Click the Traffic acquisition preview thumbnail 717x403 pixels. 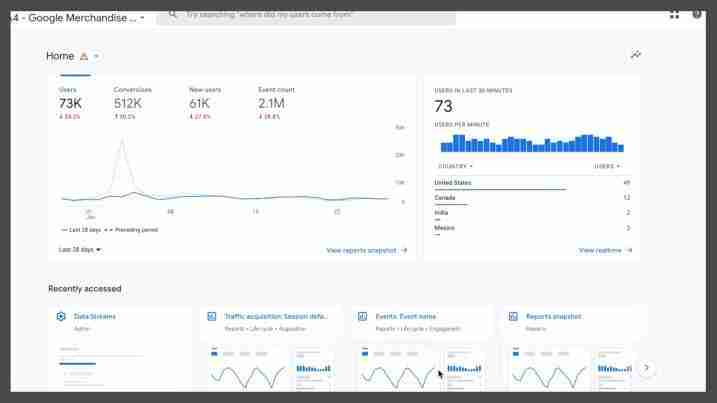[271, 368]
